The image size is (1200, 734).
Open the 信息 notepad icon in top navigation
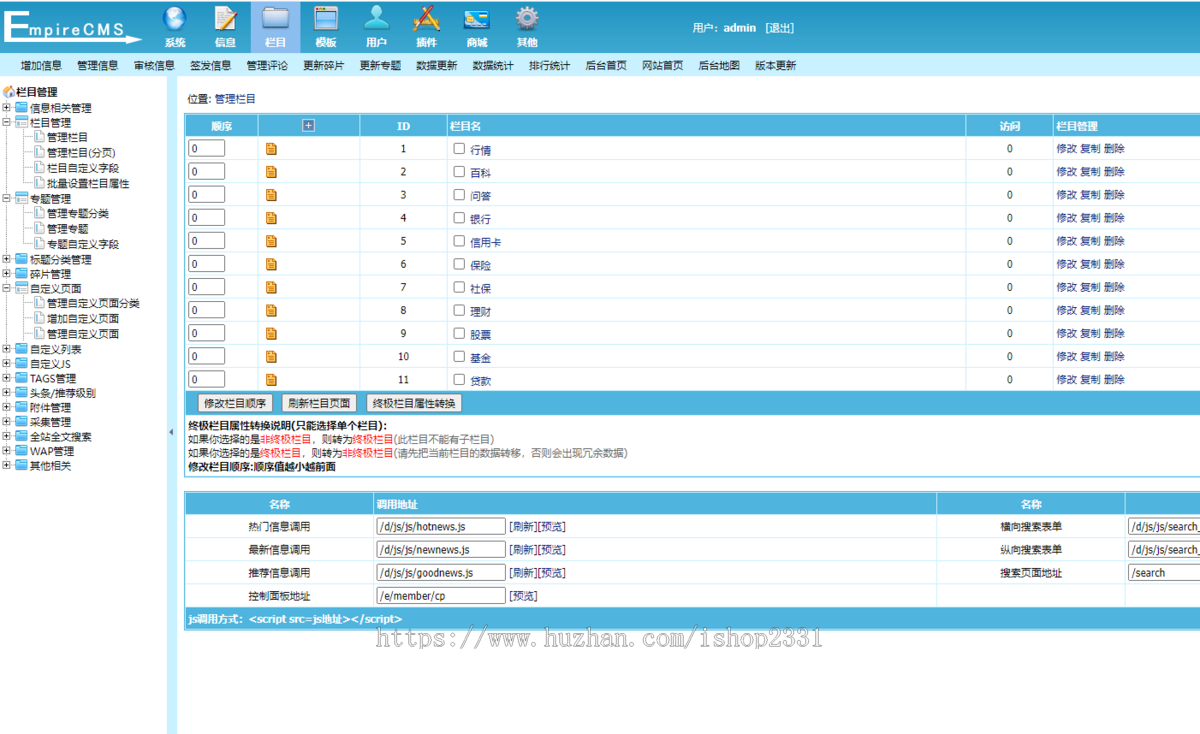point(226,18)
